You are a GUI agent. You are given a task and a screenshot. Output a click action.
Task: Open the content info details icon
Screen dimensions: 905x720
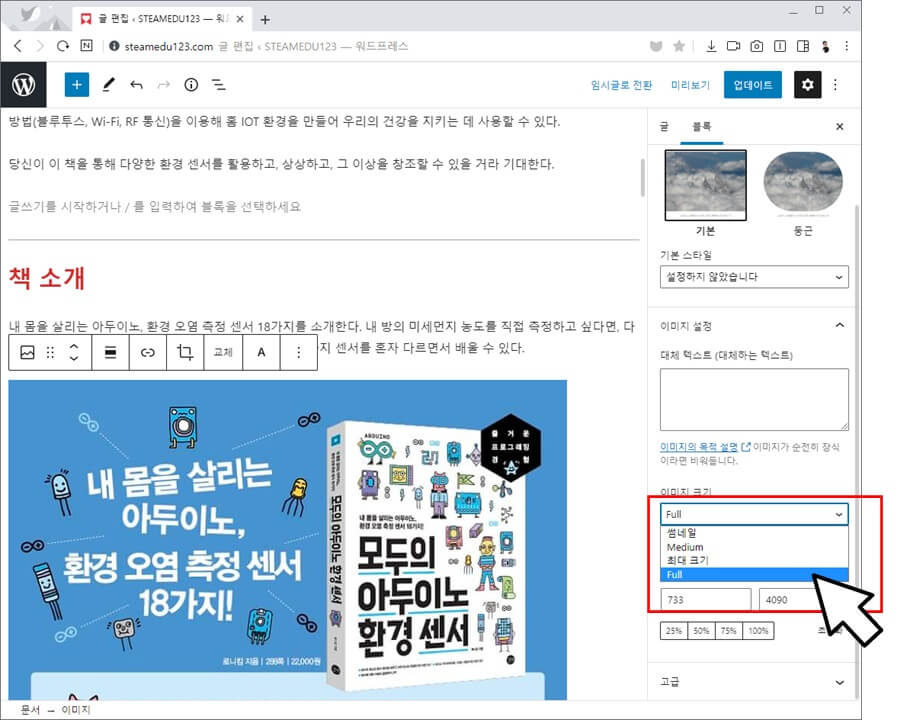pos(191,85)
